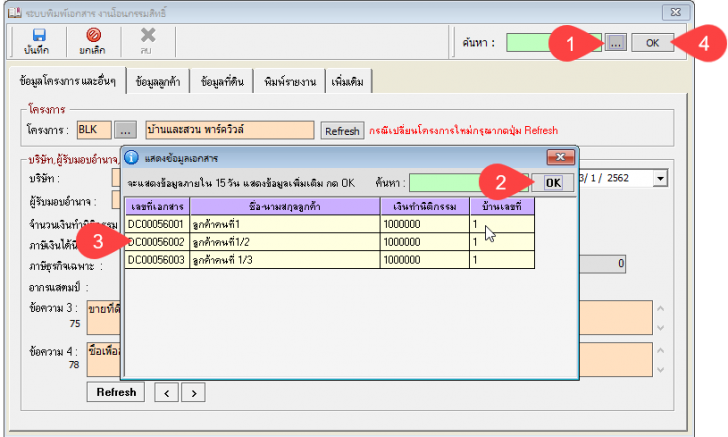Select the พิมพ์รายงาน tab
Image resolution: width=728 pixels, height=437 pixels.
287,82
